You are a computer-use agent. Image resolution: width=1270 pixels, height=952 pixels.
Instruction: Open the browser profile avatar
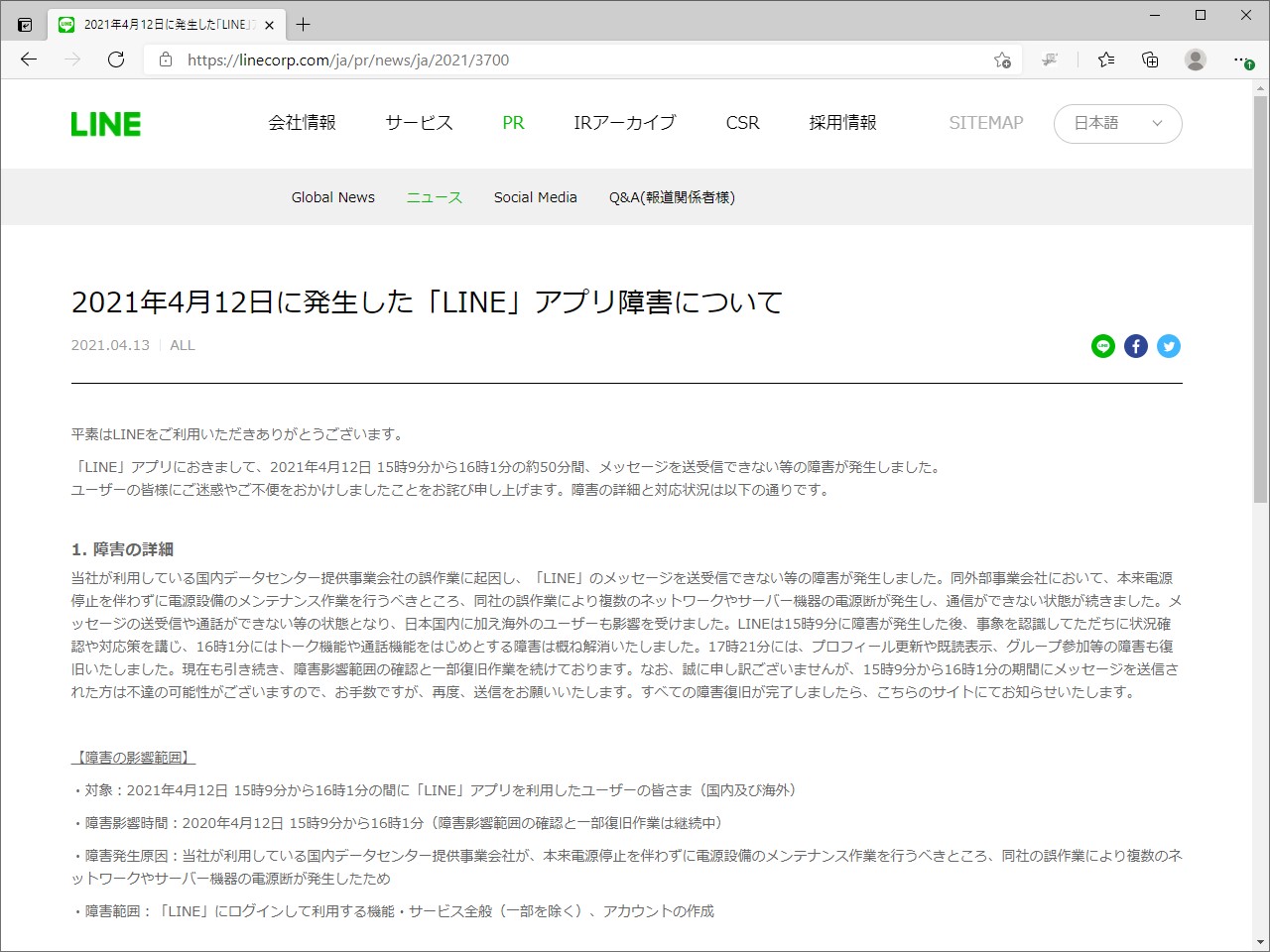click(1195, 59)
